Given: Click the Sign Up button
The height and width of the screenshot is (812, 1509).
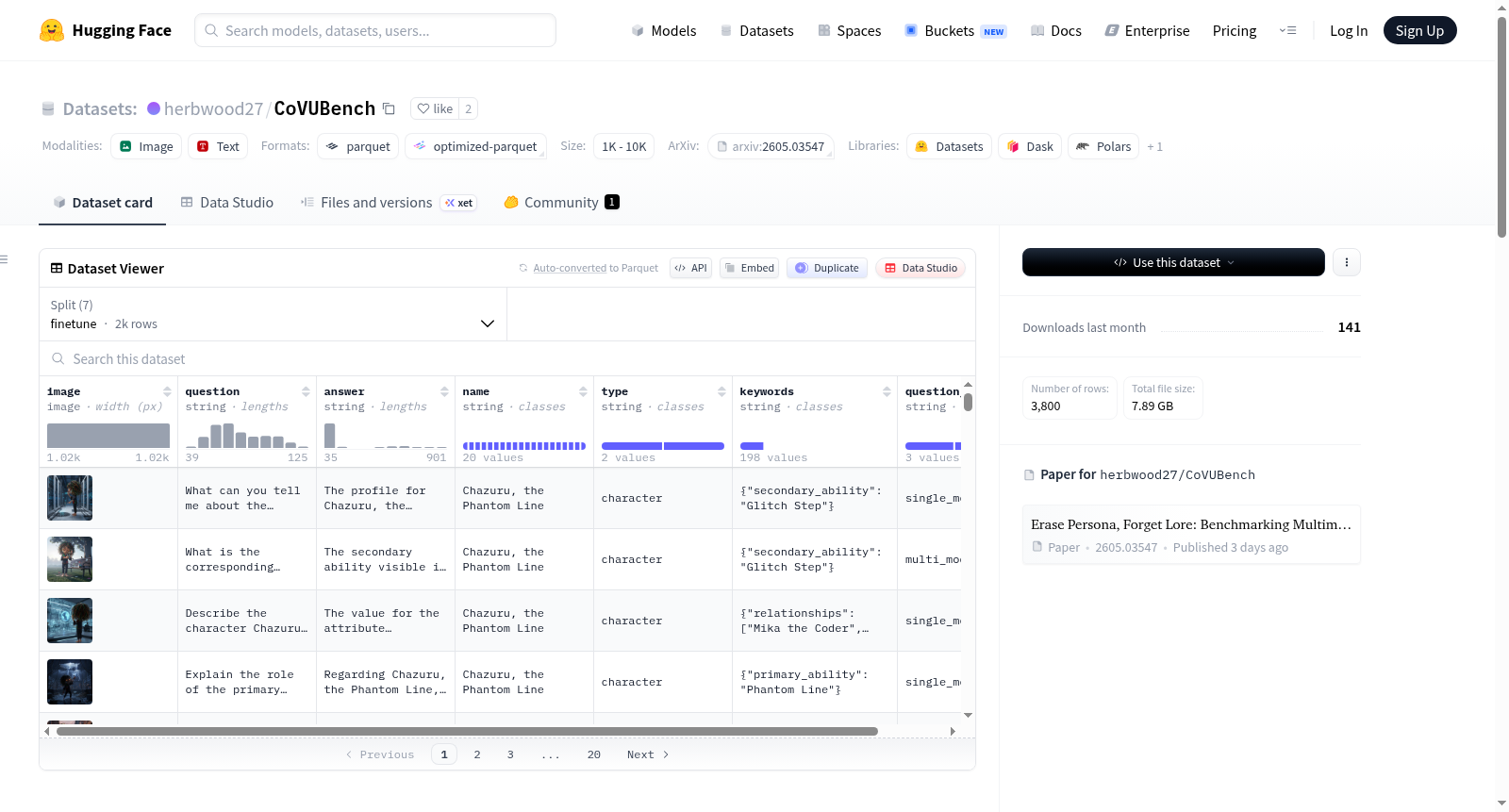Looking at the screenshot, I should tap(1419, 30).
